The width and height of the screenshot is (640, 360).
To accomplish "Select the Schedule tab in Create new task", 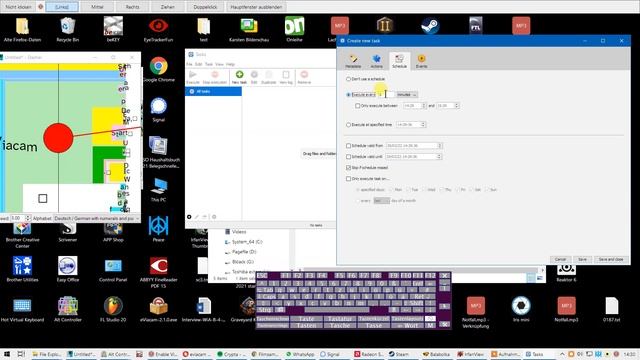I will point(399,61).
